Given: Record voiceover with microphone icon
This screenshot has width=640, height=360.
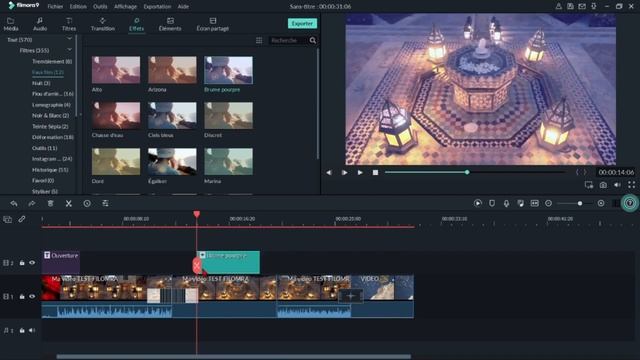Looking at the screenshot, I should pyautogui.click(x=506, y=203).
